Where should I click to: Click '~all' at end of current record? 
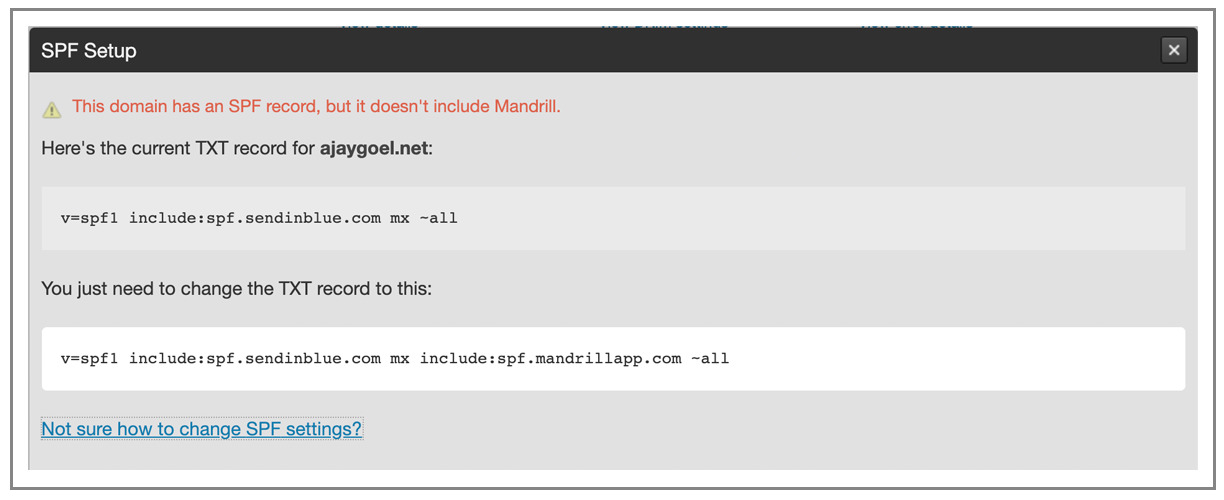pyautogui.click(x=438, y=218)
